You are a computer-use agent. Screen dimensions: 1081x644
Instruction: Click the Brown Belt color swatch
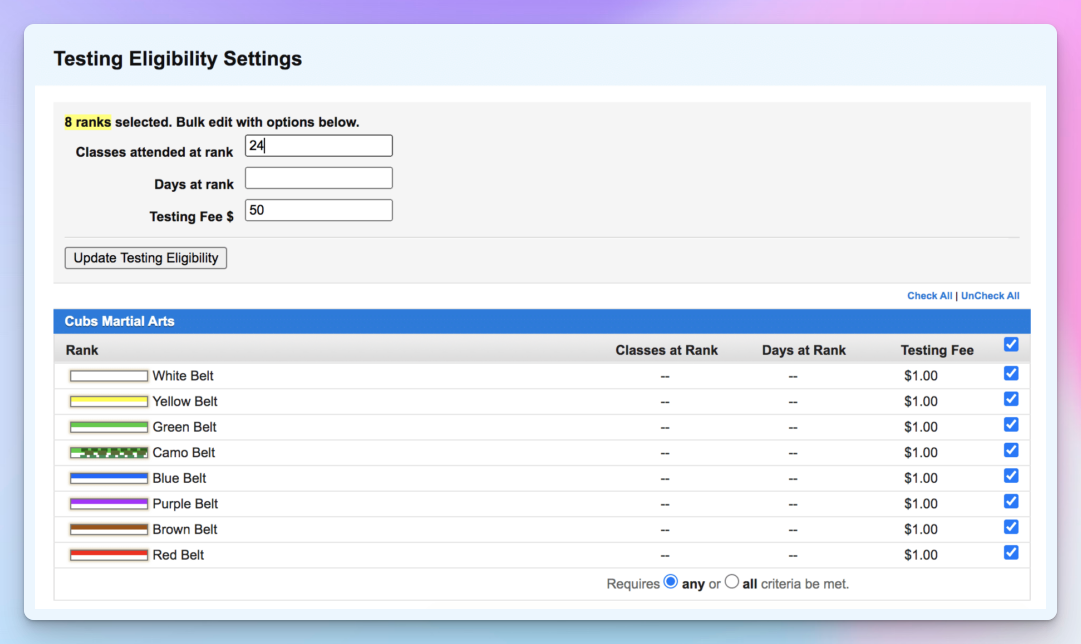coord(109,529)
